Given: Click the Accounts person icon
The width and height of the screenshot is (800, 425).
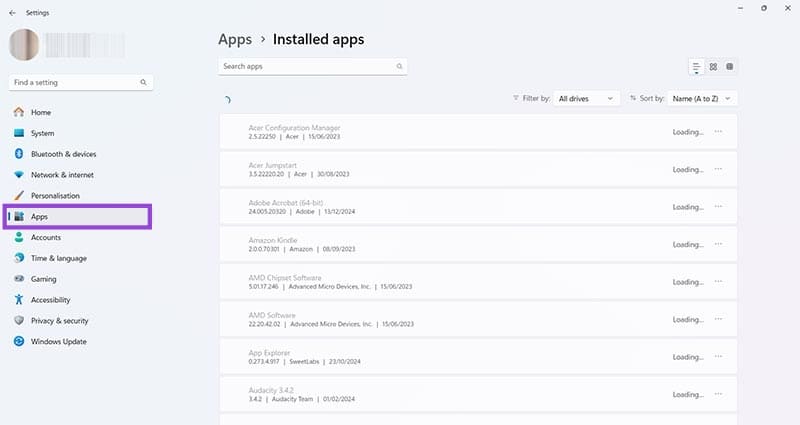Looking at the screenshot, I should pyautogui.click(x=19, y=237).
